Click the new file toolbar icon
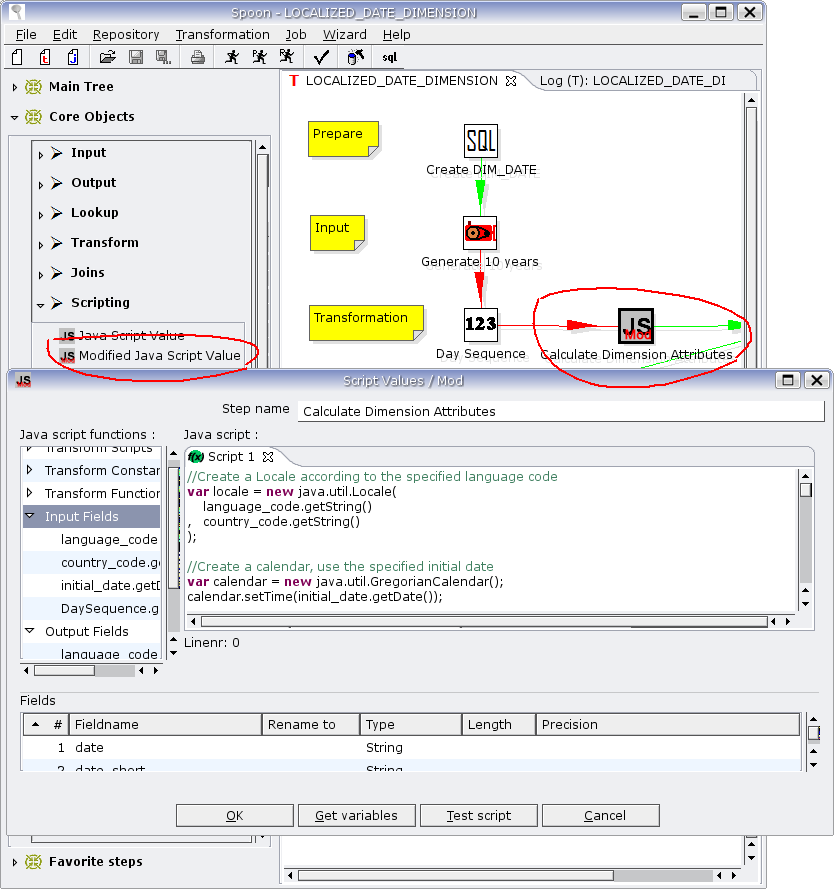 [x=17, y=57]
